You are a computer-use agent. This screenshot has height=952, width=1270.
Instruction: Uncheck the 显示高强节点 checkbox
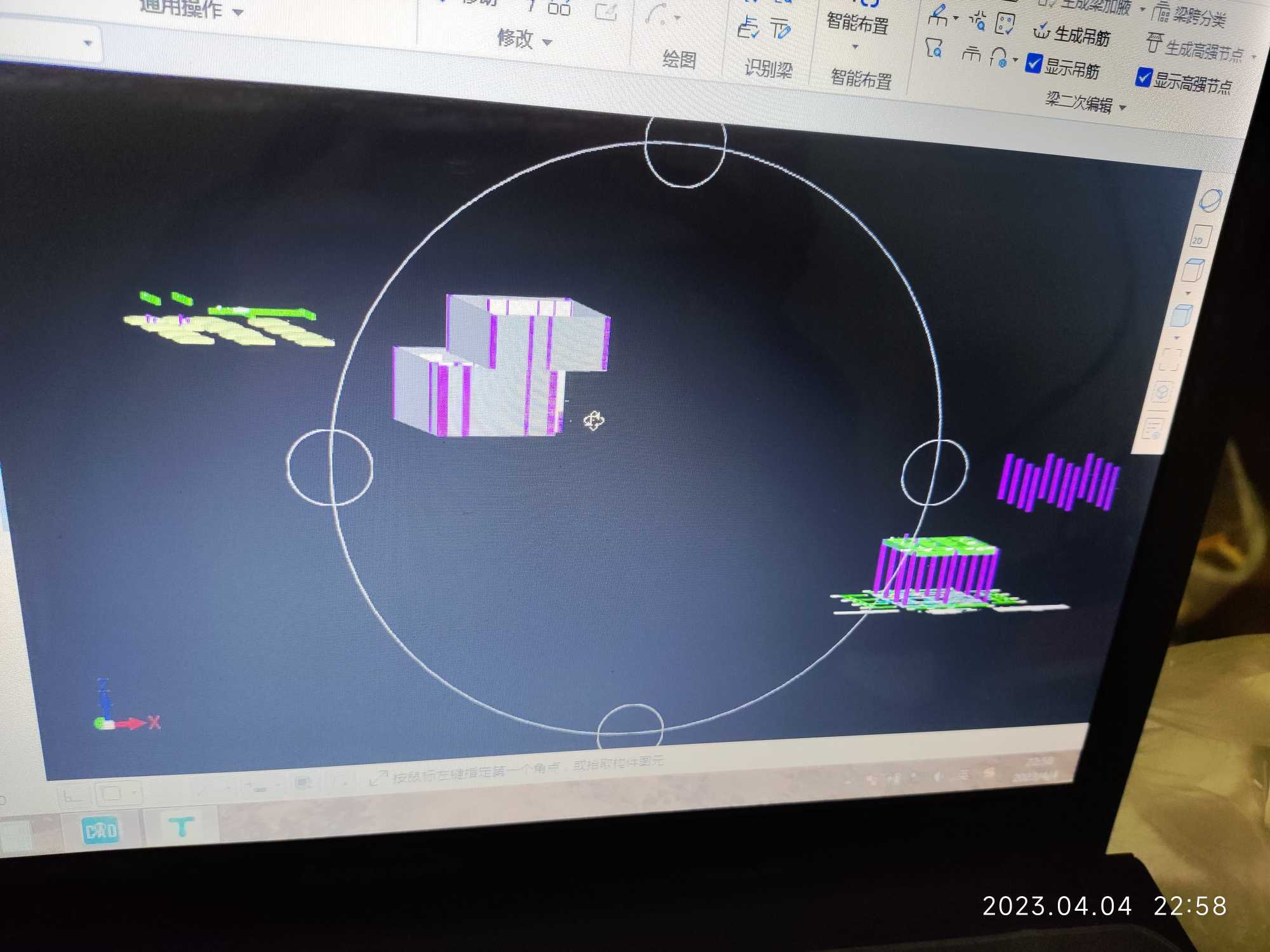click(1144, 77)
